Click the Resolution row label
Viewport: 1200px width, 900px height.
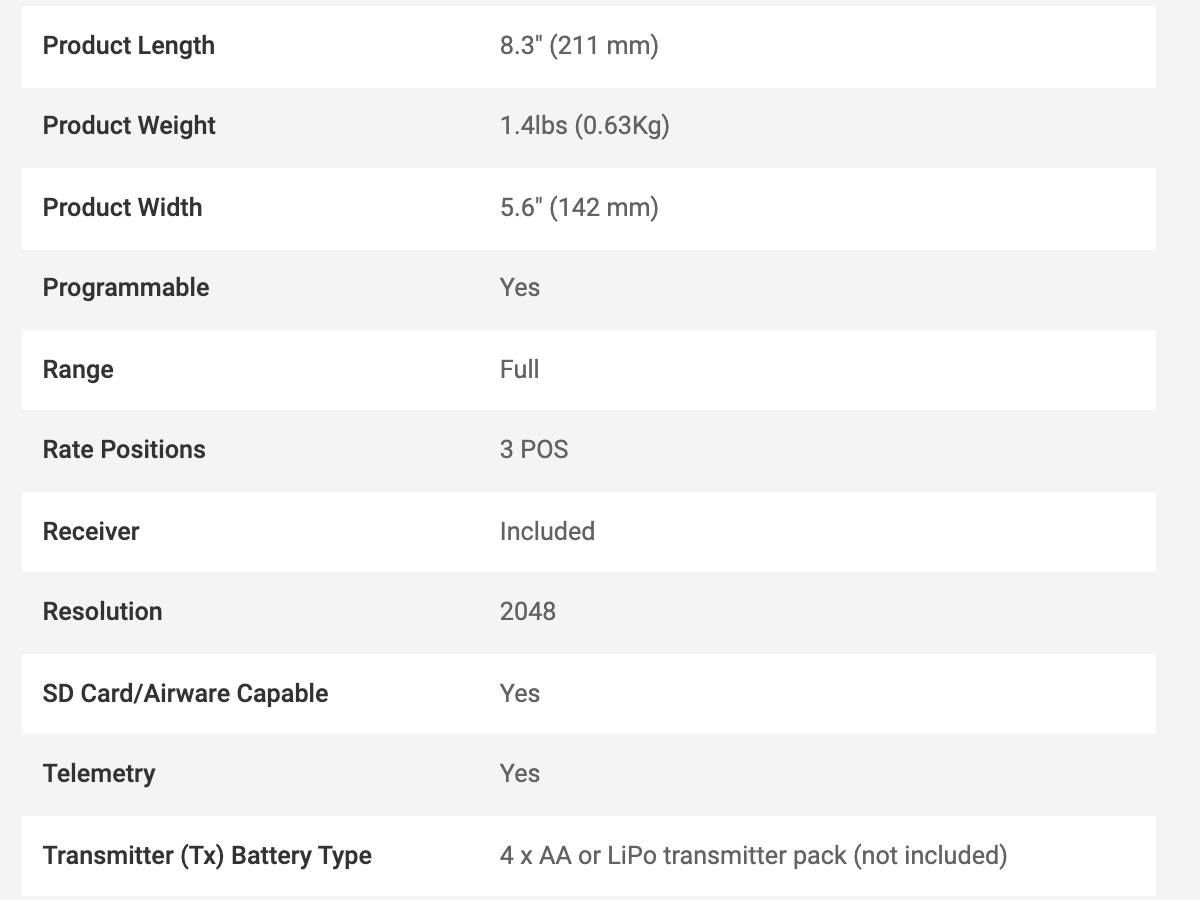point(102,612)
